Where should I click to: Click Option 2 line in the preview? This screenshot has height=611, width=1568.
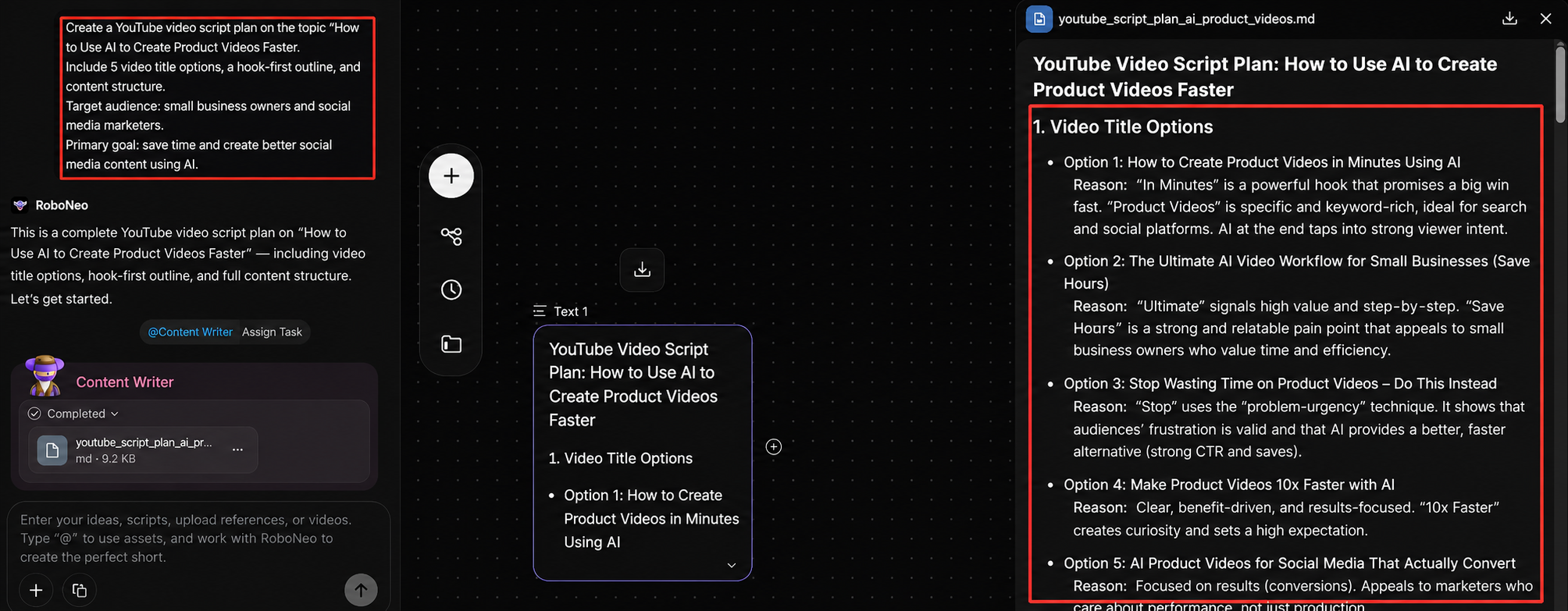coord(1296,272)
